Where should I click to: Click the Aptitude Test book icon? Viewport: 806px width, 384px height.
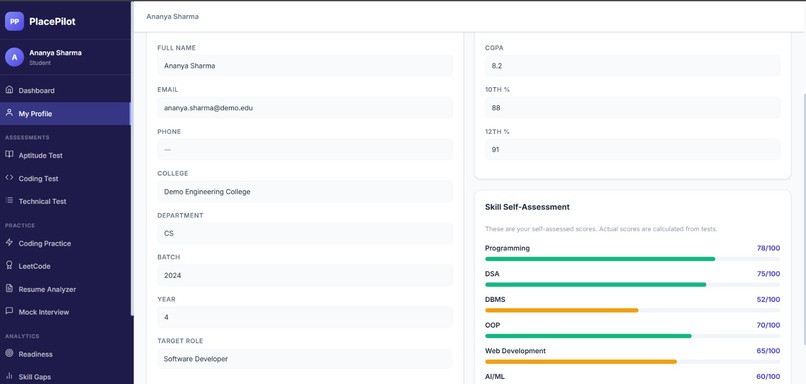point(9,155)
